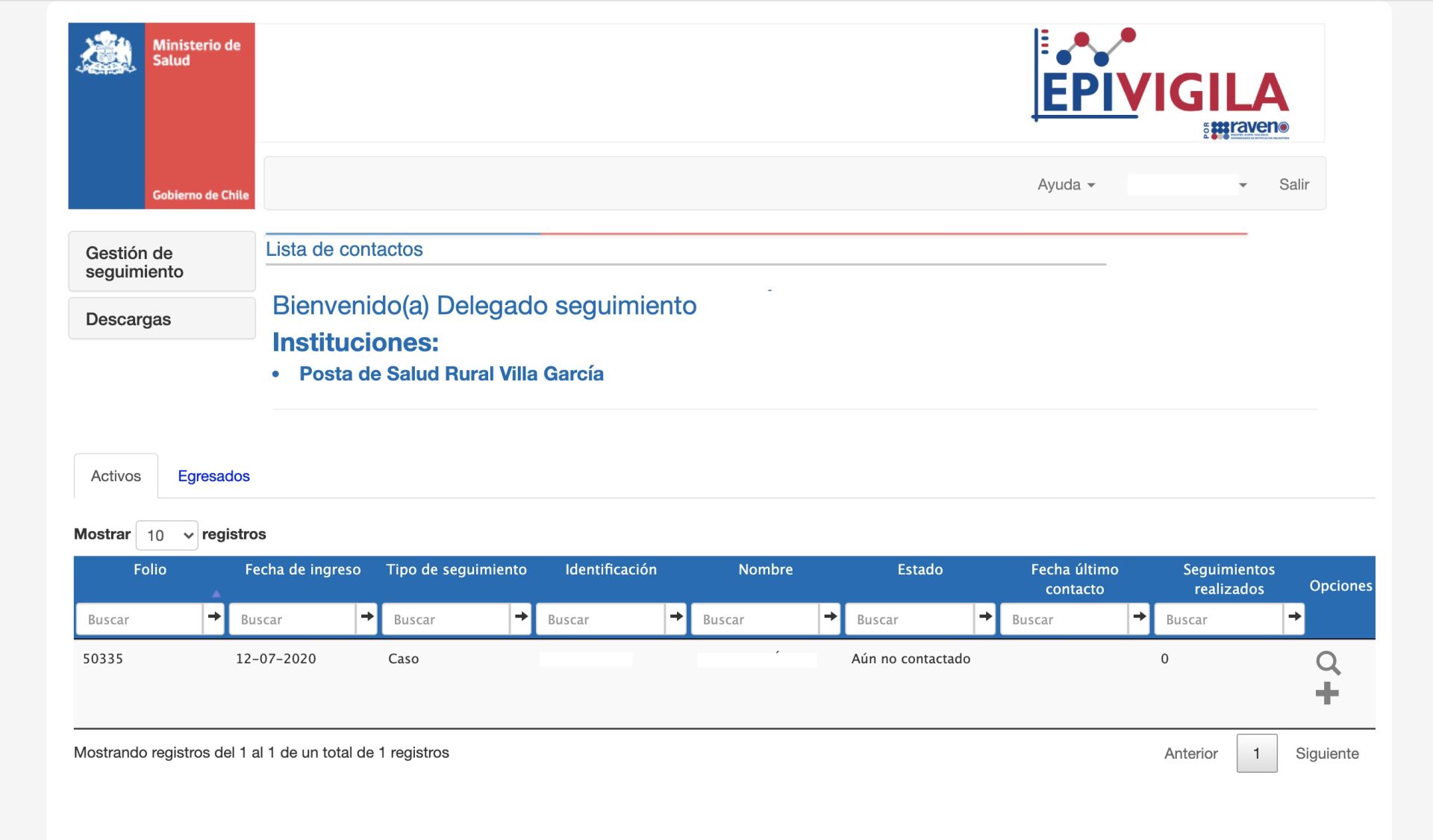The width and height of the screenshot is (1433, 840).
Task: Click arrow button beside Tipo de seguimiento search
Action: click(521, 617)
